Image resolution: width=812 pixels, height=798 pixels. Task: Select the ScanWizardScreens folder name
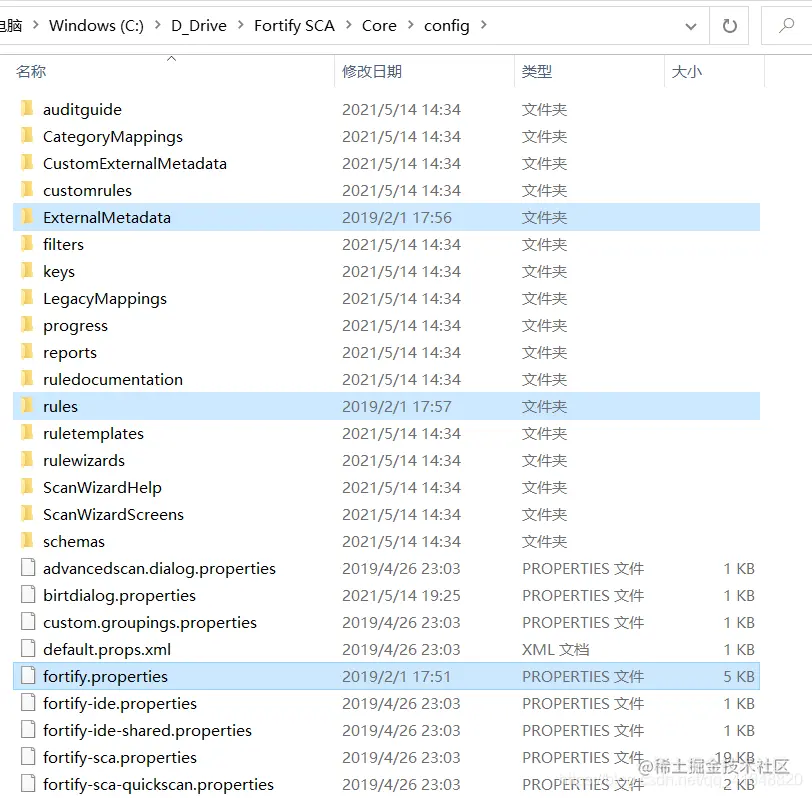113,514
